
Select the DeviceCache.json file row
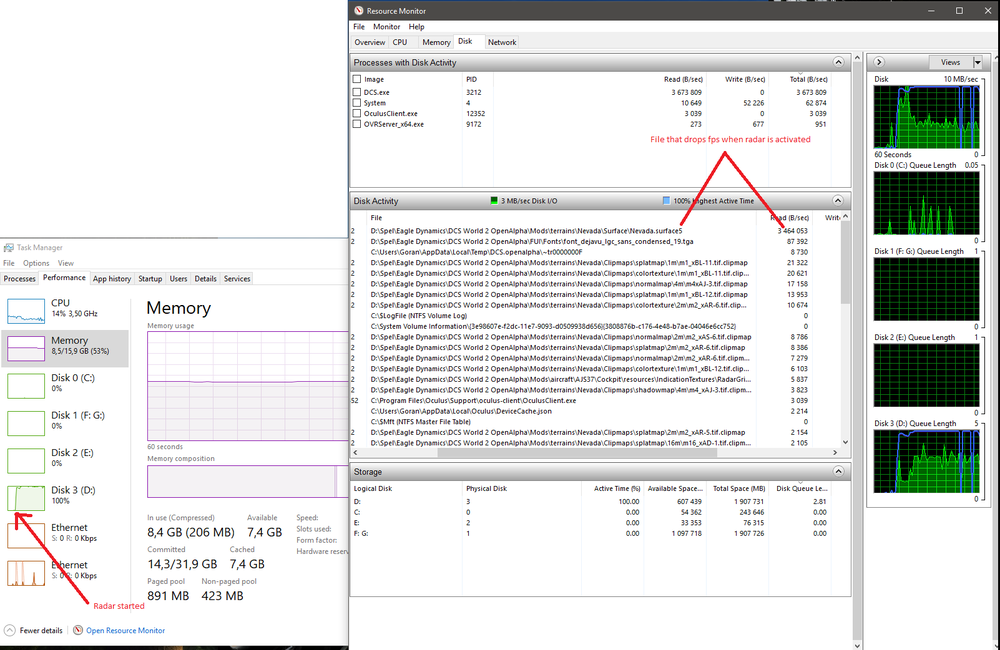(595, 411)
